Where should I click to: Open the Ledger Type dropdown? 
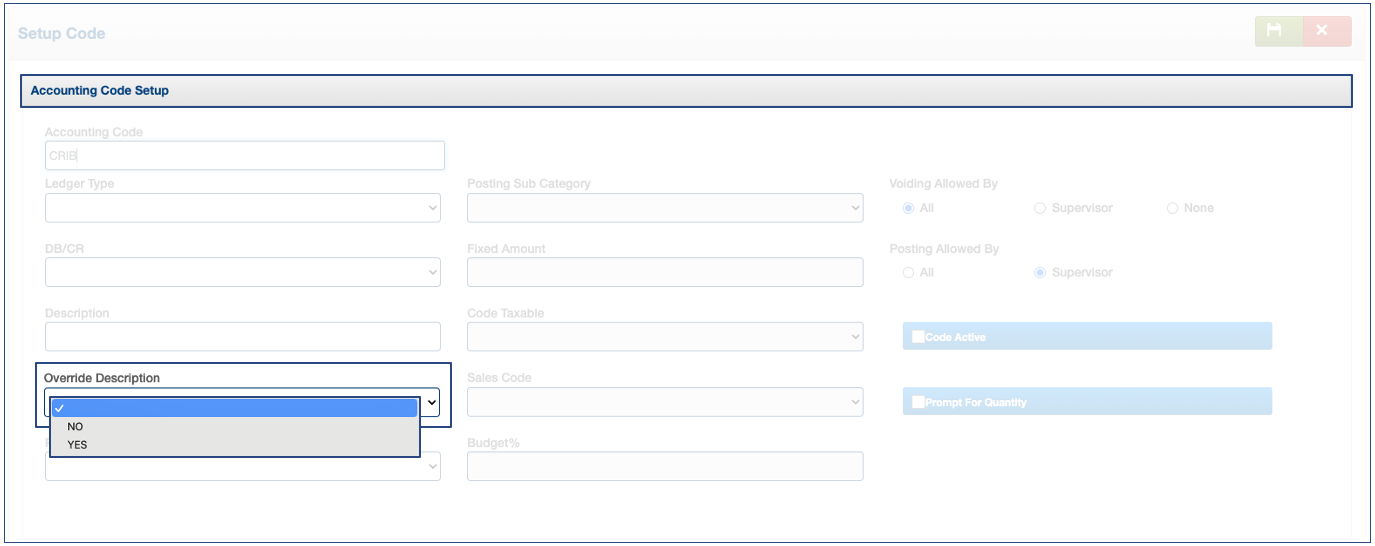click(242, 208)
